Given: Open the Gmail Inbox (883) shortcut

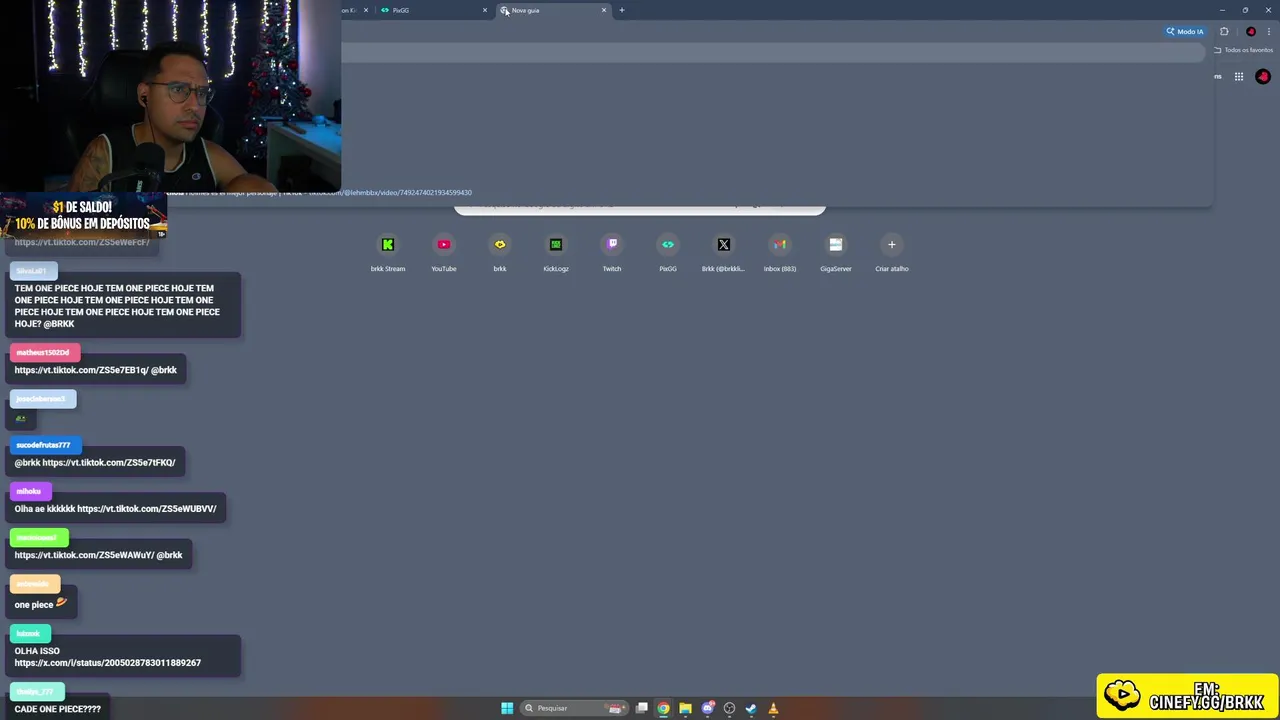Looking at the screenshot, I should [780, 252].
